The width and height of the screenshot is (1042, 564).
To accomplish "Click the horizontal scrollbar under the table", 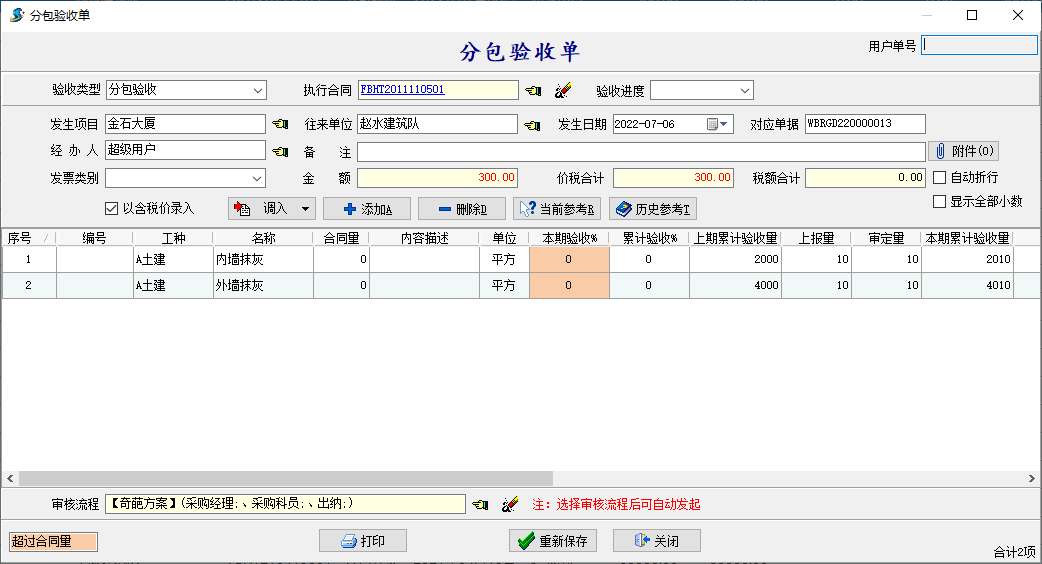I will click(x=300, y=479).
